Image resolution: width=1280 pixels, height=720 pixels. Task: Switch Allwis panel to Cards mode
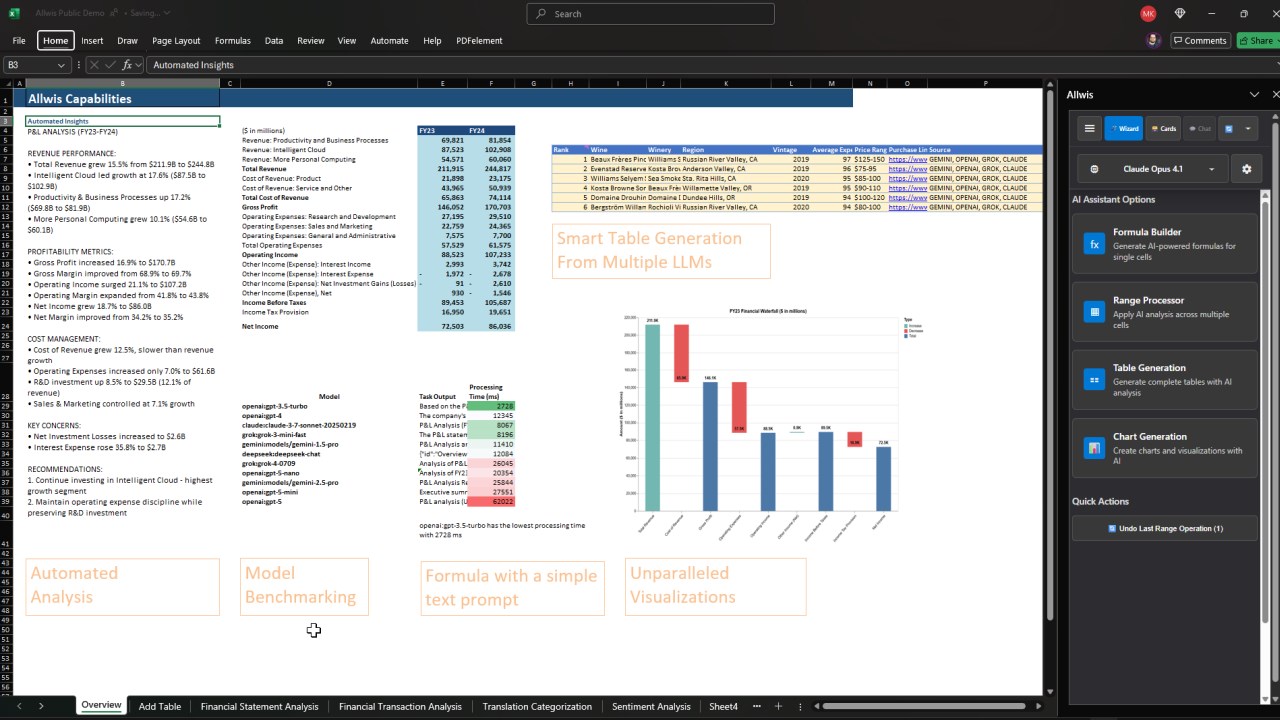point(1162,129)
